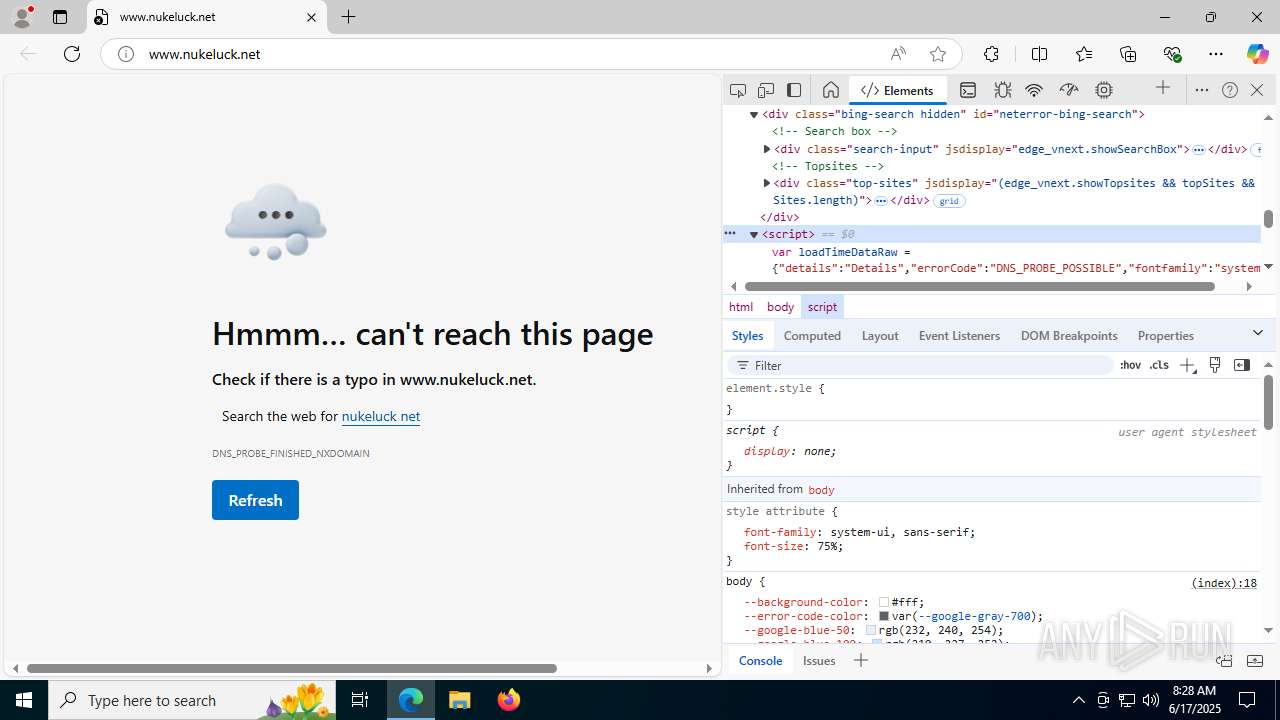Open the Event Listeners tab

[x=959, y=336]
